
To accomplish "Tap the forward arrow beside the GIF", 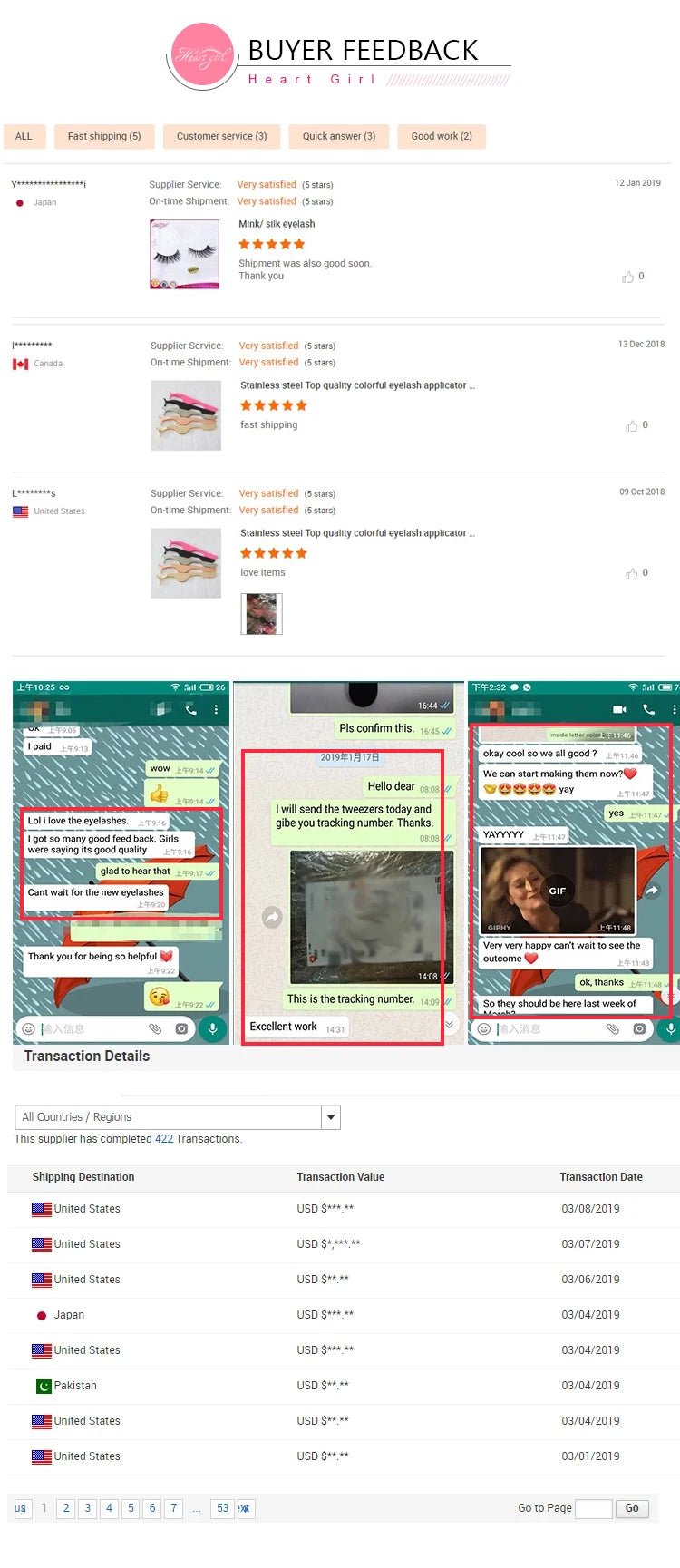I will (651, 891).
